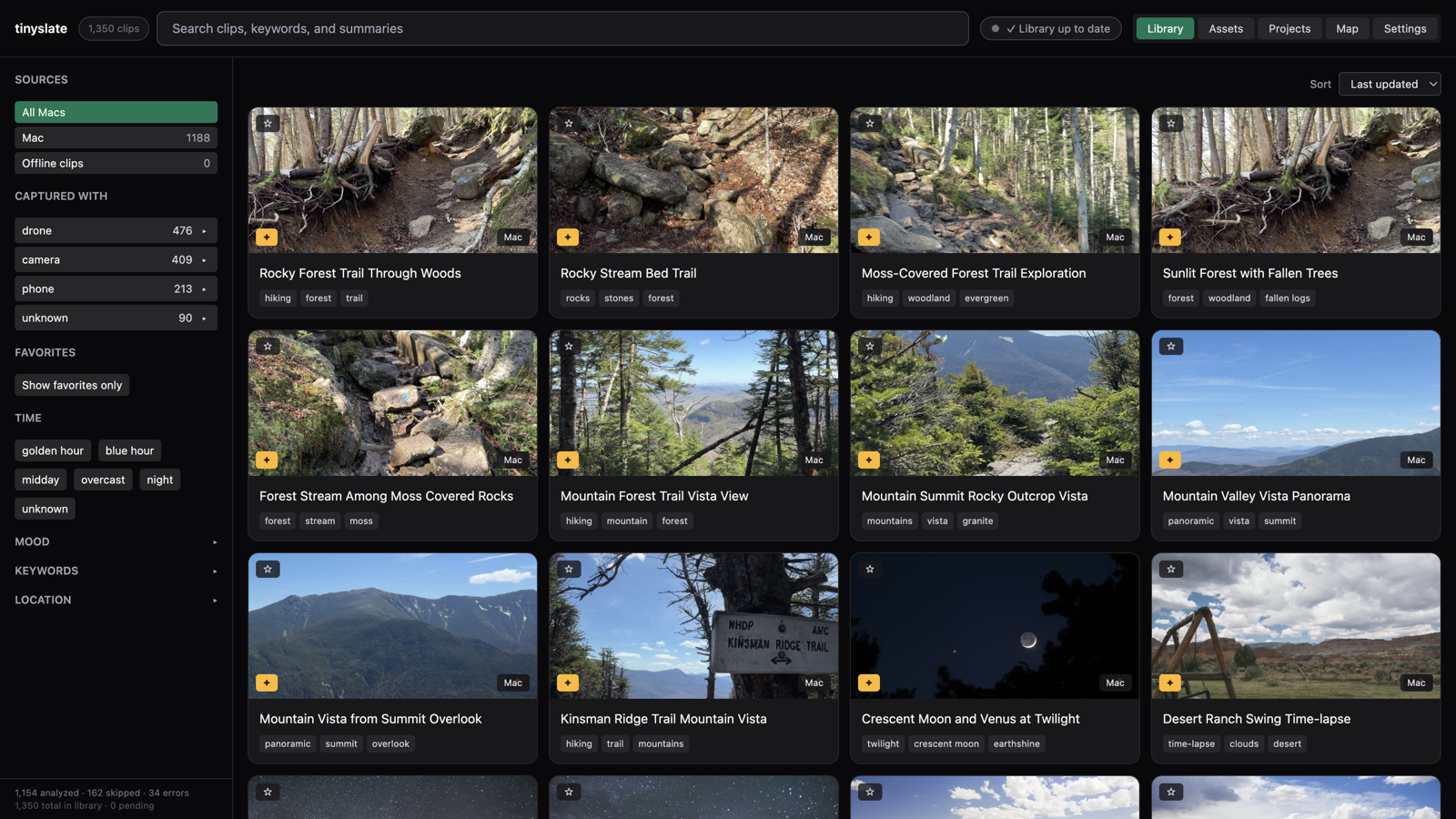Toggle the night time filter
The height and width of the screenshot is (819, 1456).
[160, 480]
